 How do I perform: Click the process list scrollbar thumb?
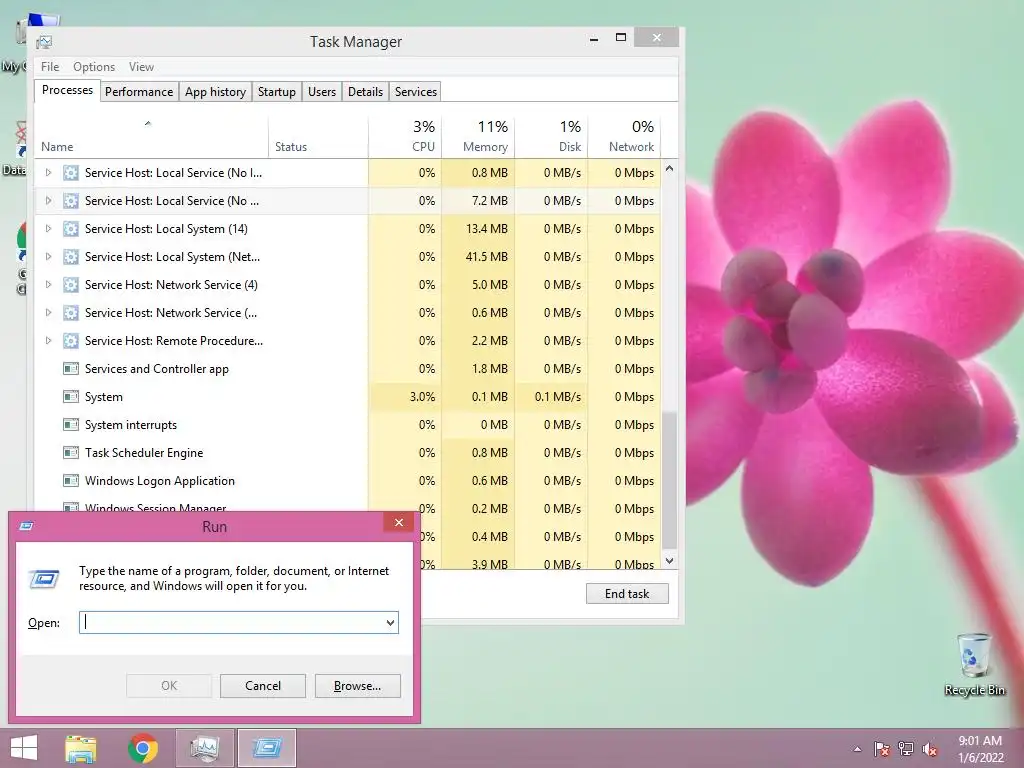click(x=669, y=481)
